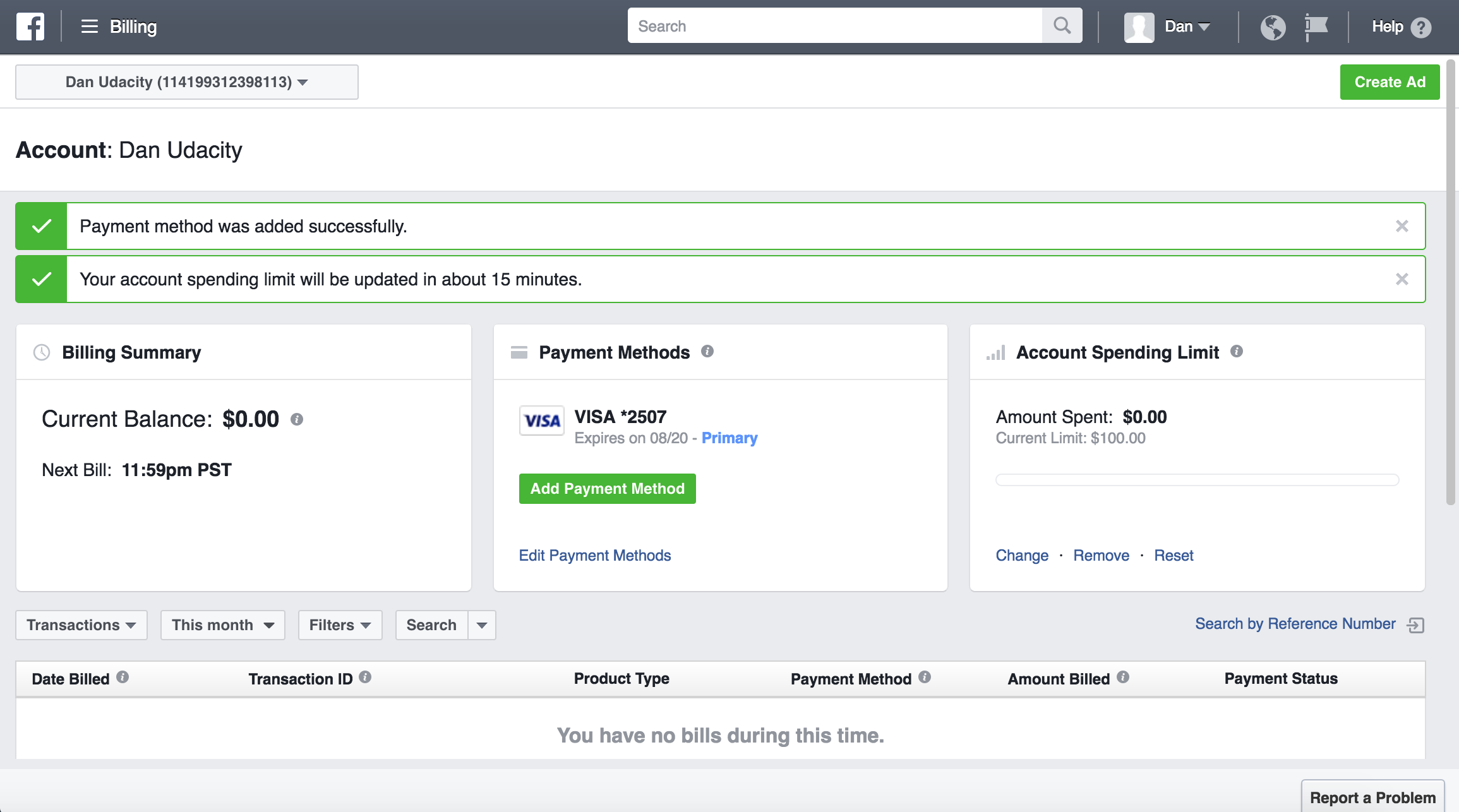Viewport: 1459px width, 812px height.
Task: Click the Help question mark icon
Action: coord(1420,27)
